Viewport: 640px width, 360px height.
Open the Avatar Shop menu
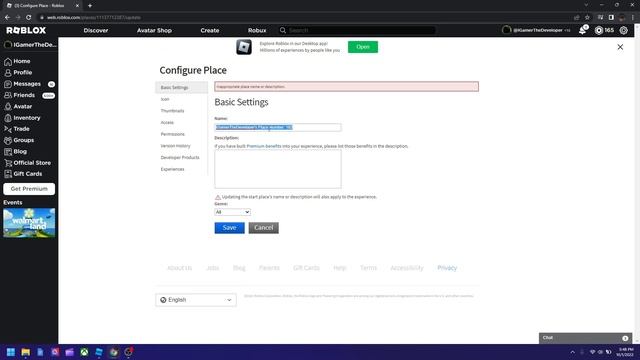154,31
